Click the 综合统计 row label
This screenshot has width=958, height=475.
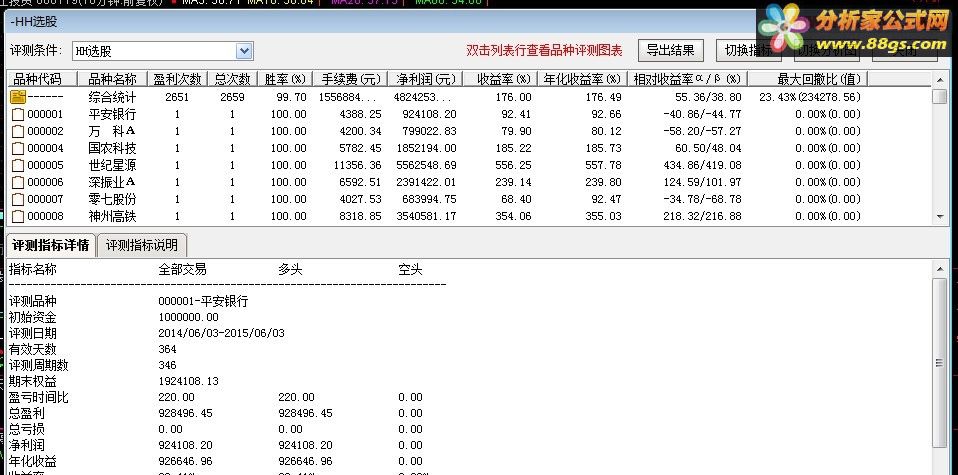pos(112,97)
